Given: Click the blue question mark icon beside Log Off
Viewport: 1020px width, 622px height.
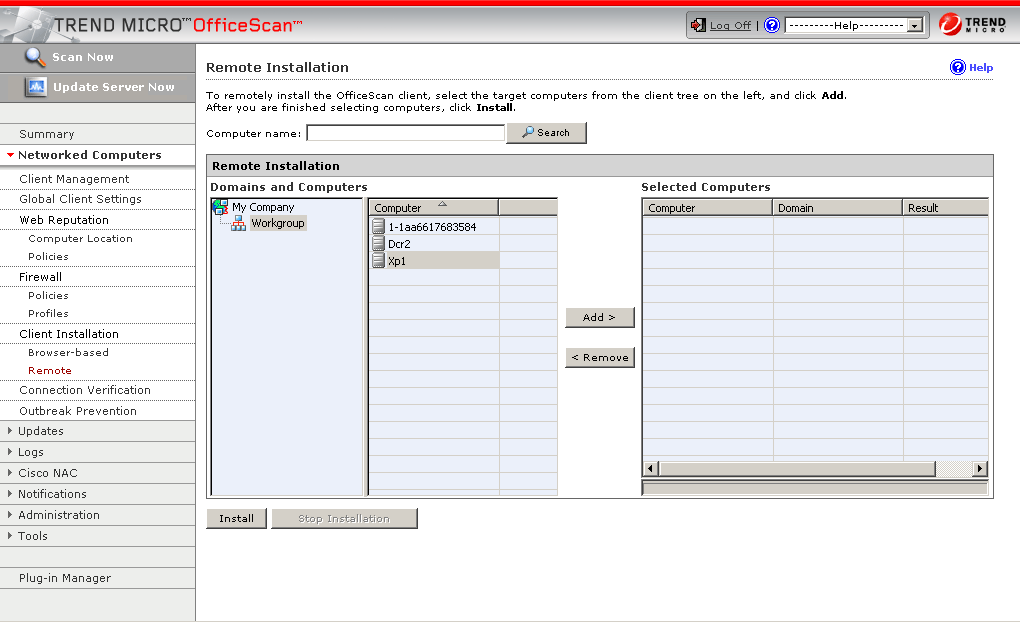Looking at the screenshot, I should coord(772,25).
